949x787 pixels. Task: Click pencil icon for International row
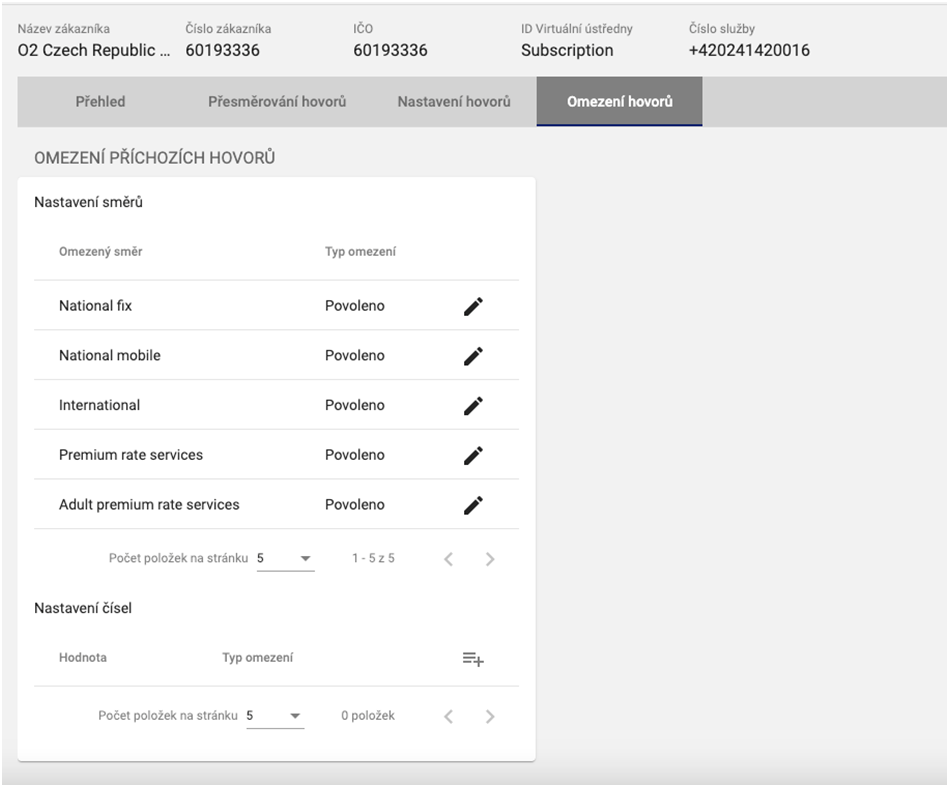(x=473, y=405)
